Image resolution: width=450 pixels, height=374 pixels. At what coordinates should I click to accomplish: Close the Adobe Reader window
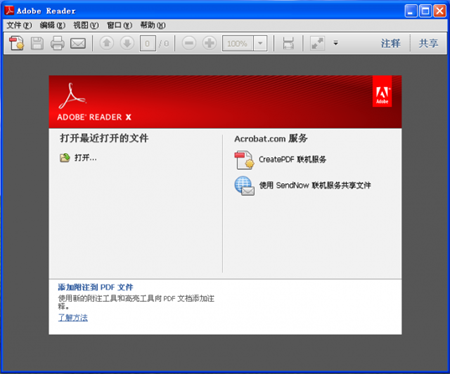click(x=440, y=11)
